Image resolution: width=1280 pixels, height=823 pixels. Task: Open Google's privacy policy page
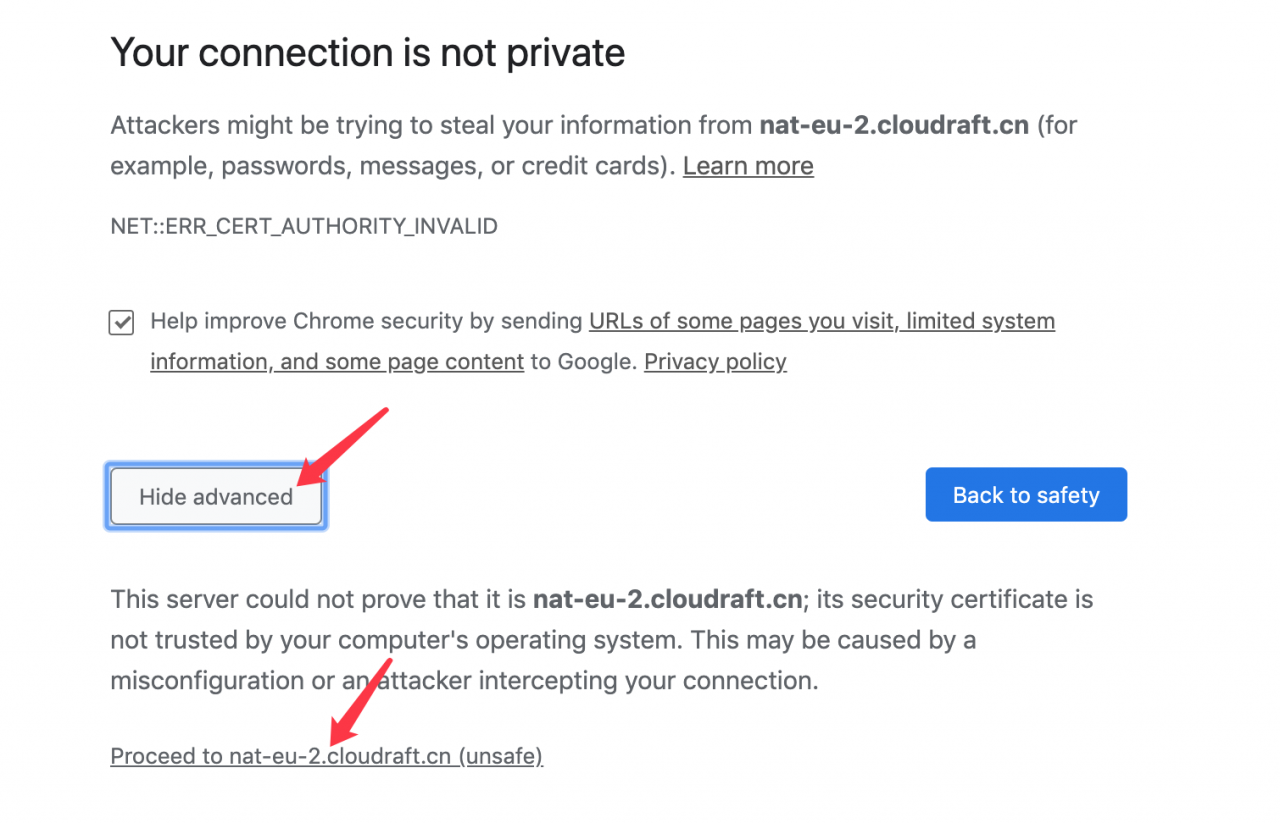[x=714, y=361]
